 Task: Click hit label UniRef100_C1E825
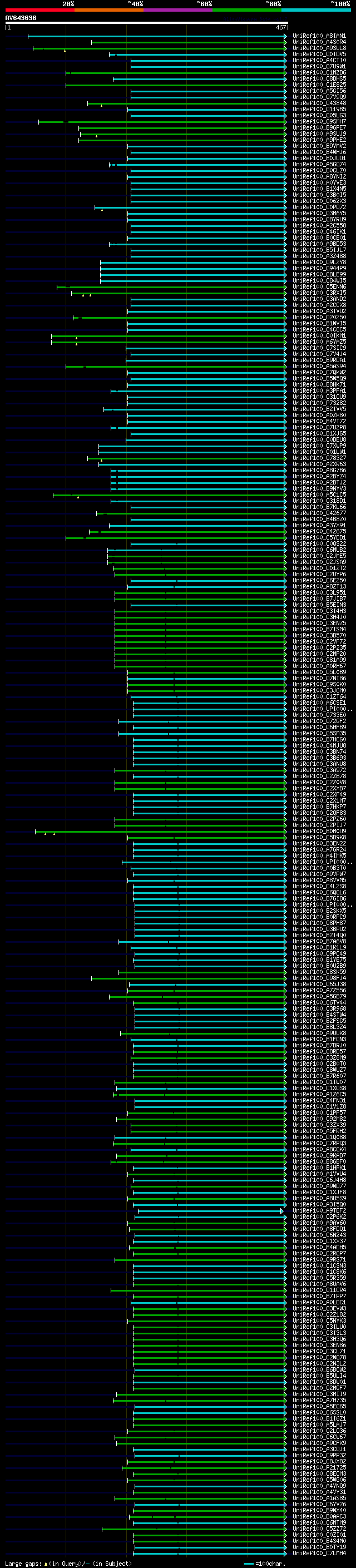pyautogui.click(x=319, y=85)
